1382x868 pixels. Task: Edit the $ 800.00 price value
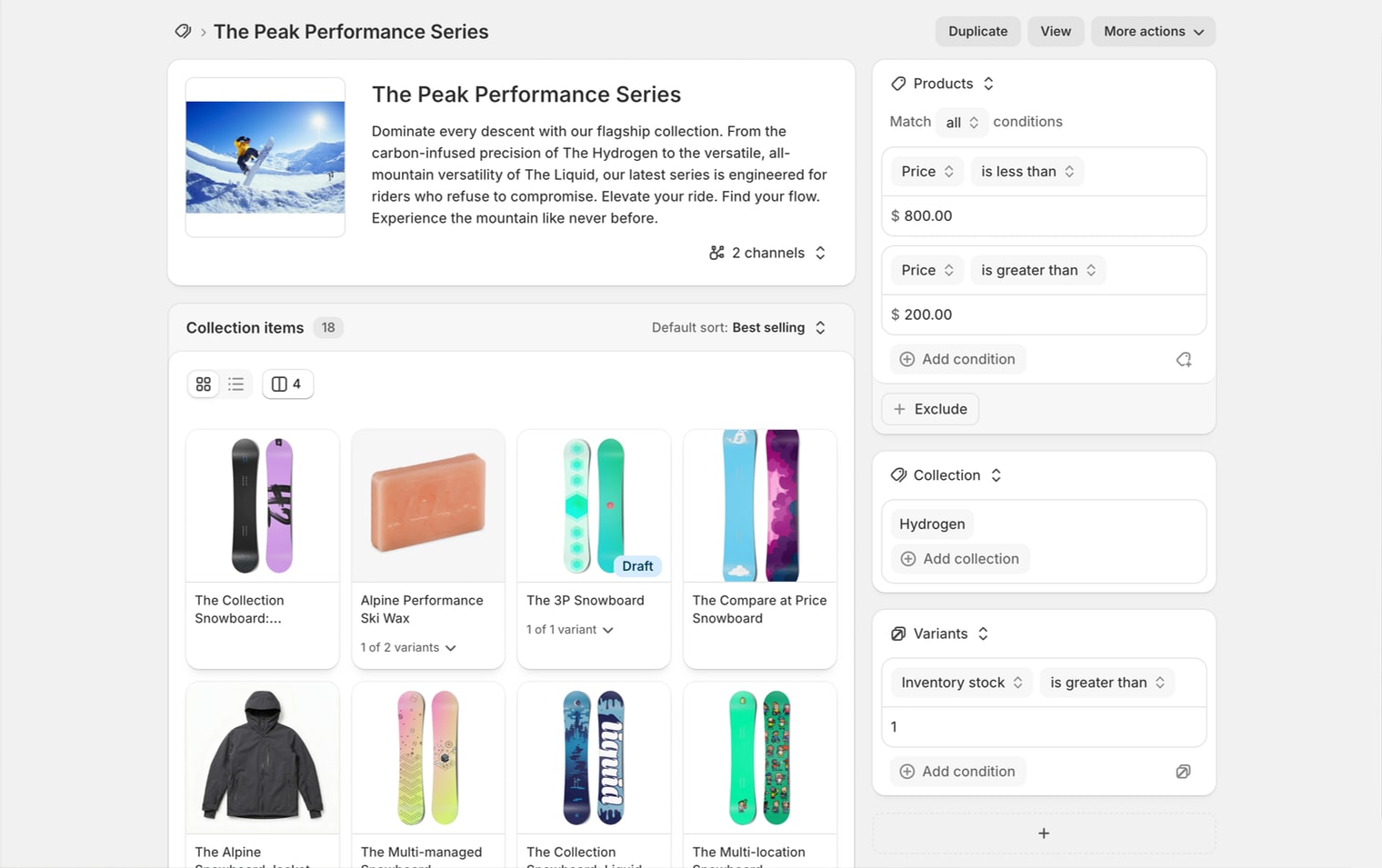pos(1044,216)
